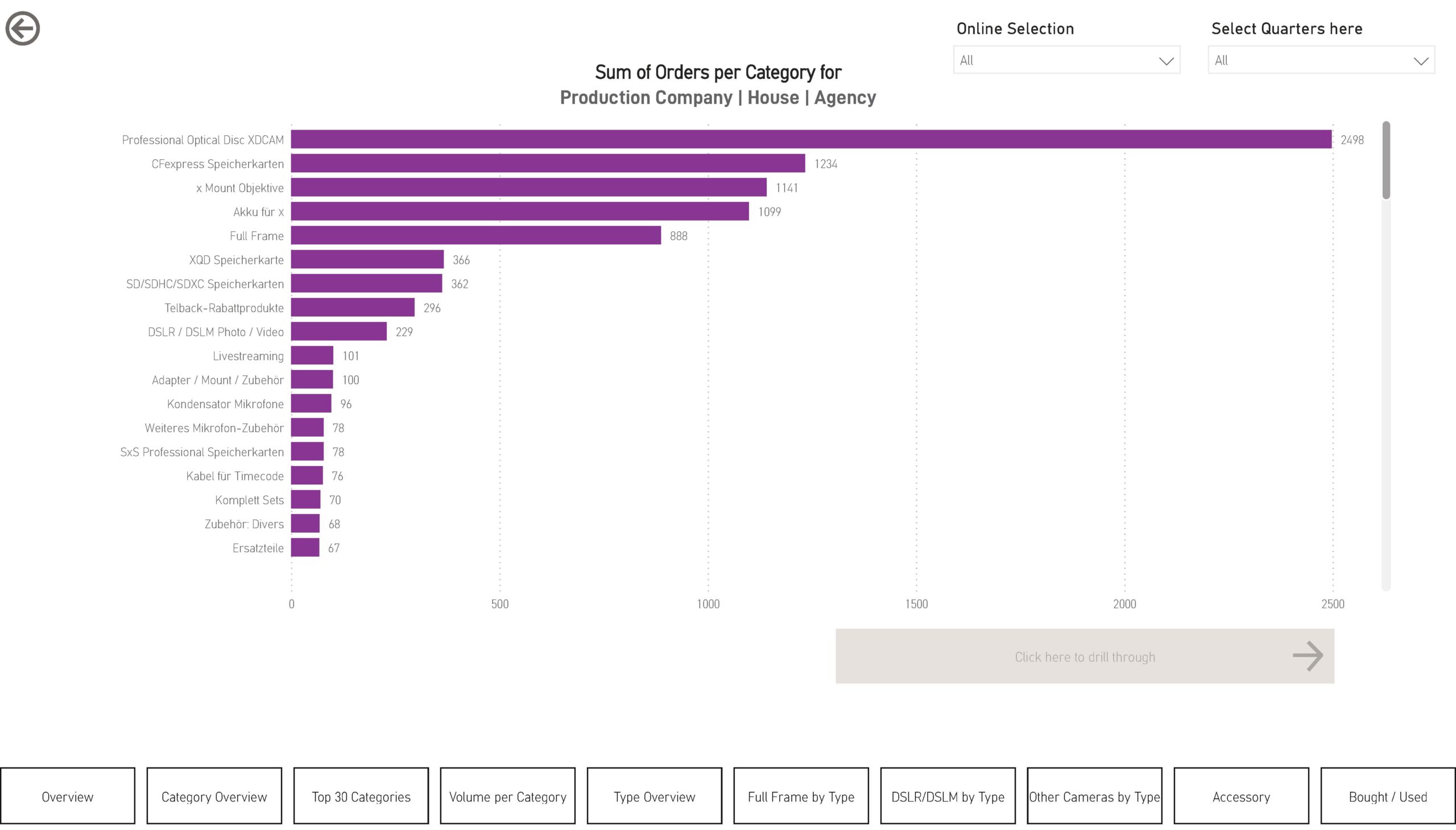Select the DSLR / DSLM Photo / Video bar
This screenshot has height=830, width=1456.
pyautogui.click(x=339, y=331)
